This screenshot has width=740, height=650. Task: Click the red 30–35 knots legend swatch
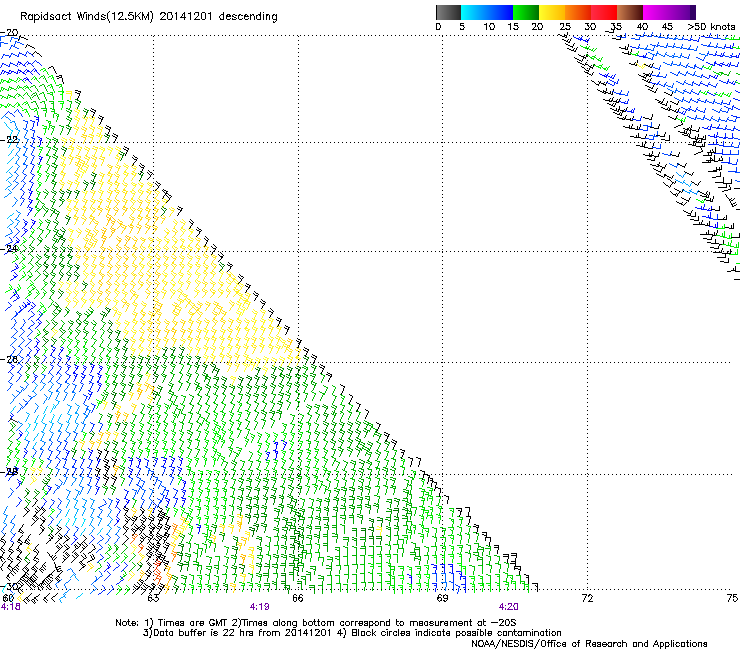click(604, 12)
